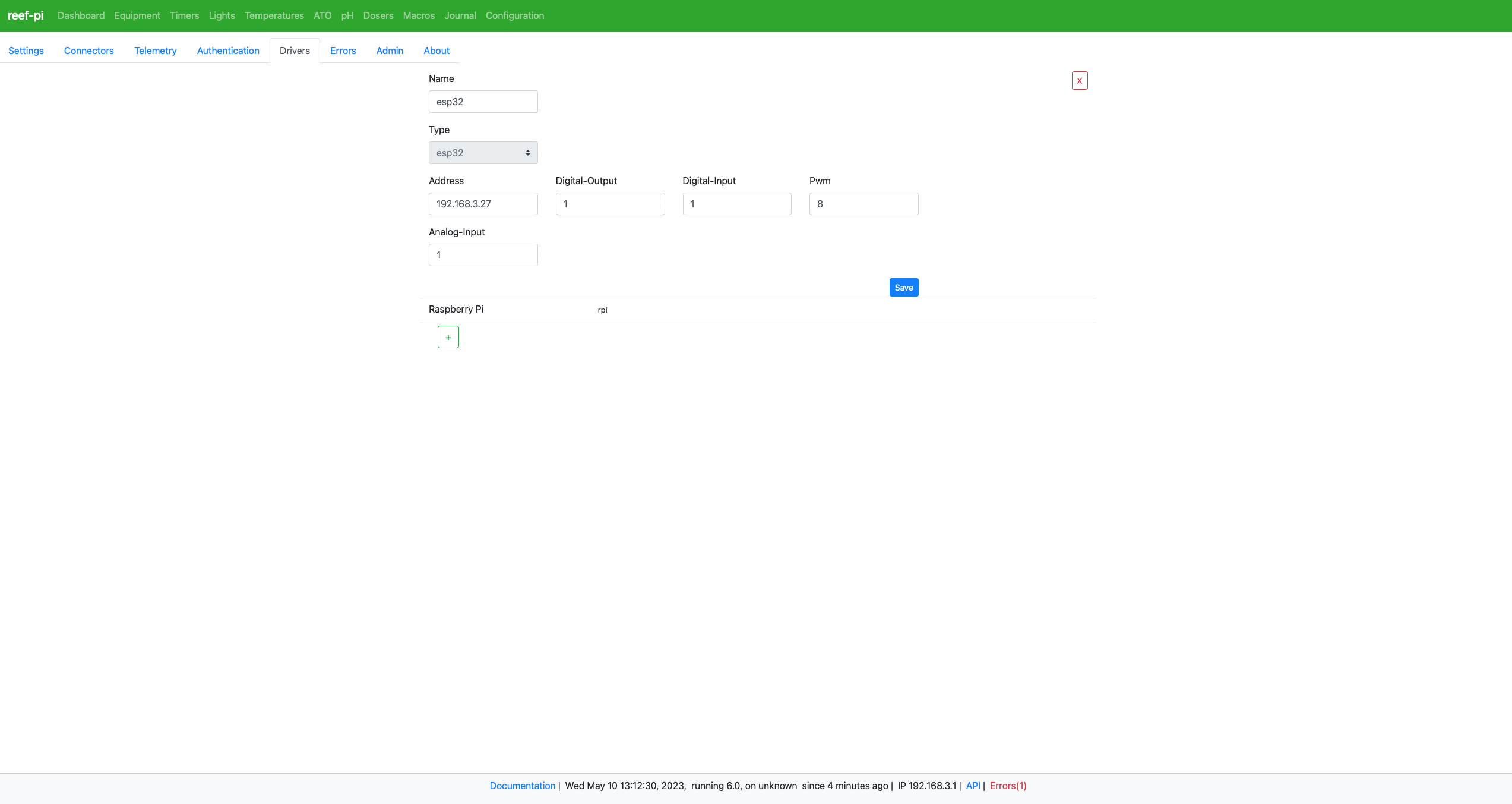The height and width of the screenshot is (804, 1512).
Task: Navigate to Lights
Action: [x=222, y=15]
